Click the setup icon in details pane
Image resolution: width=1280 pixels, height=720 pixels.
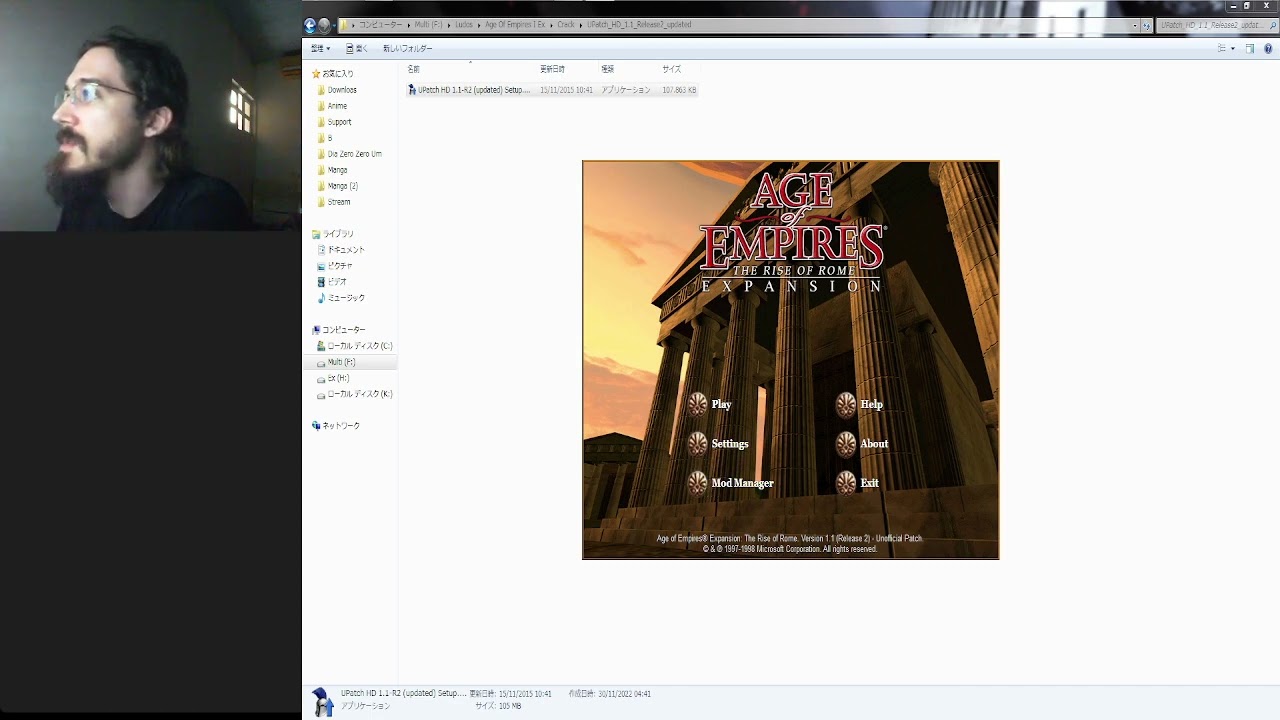click(321, 701)
